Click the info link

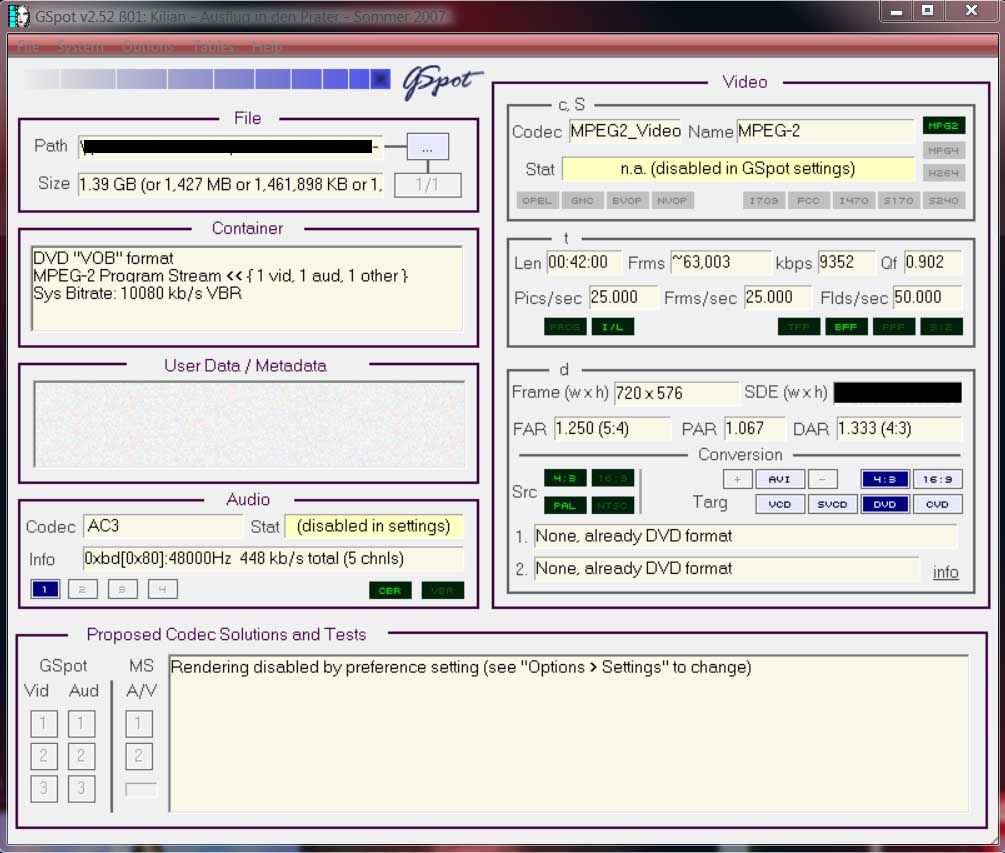point(945,572)
